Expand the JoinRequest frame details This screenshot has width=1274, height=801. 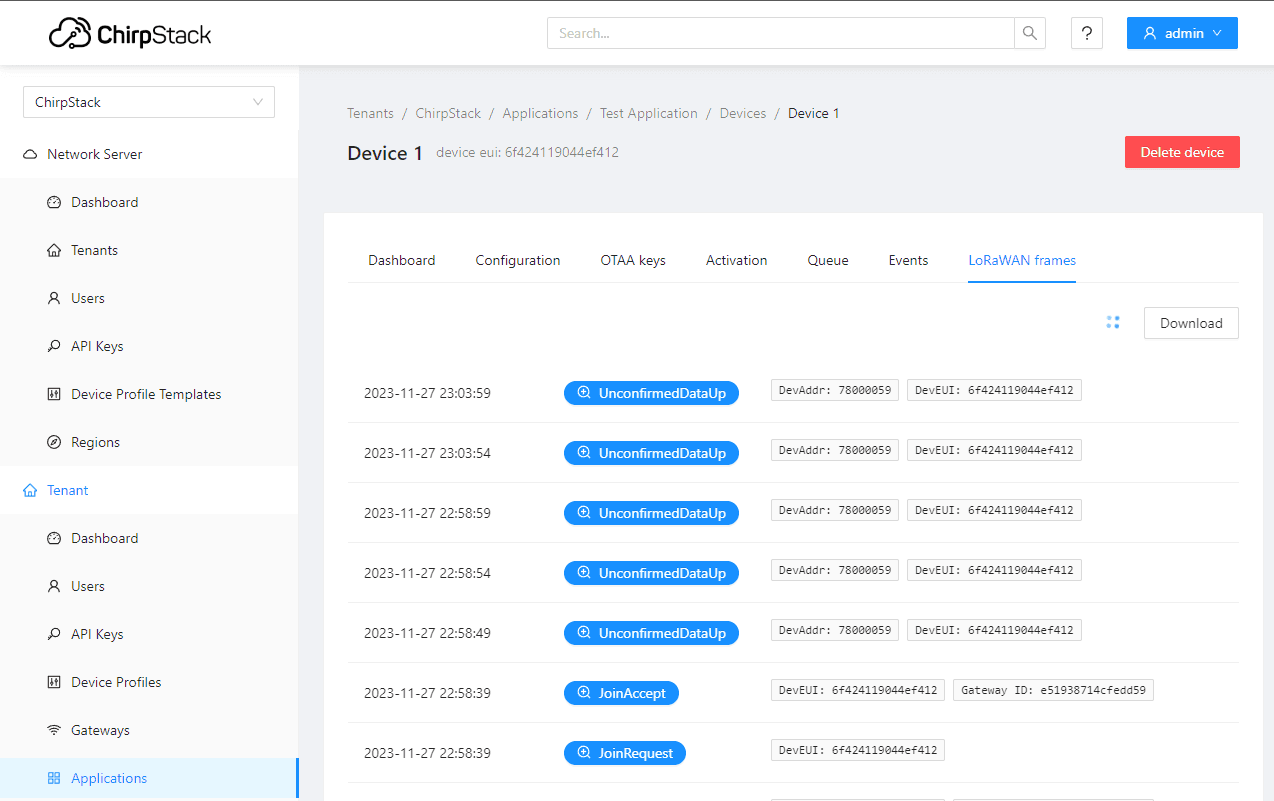click(624, 753)
